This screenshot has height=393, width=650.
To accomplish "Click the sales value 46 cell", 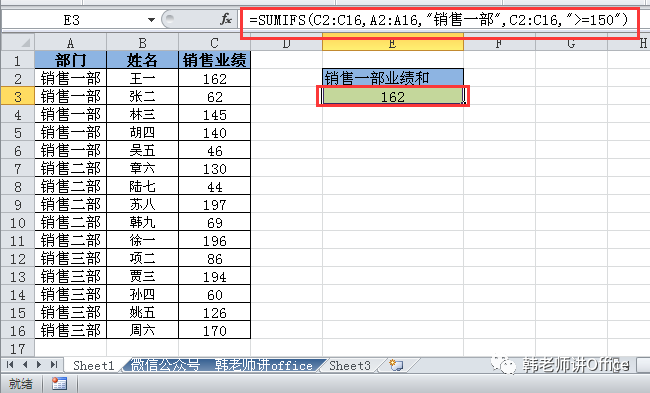I will pos(214,150).
